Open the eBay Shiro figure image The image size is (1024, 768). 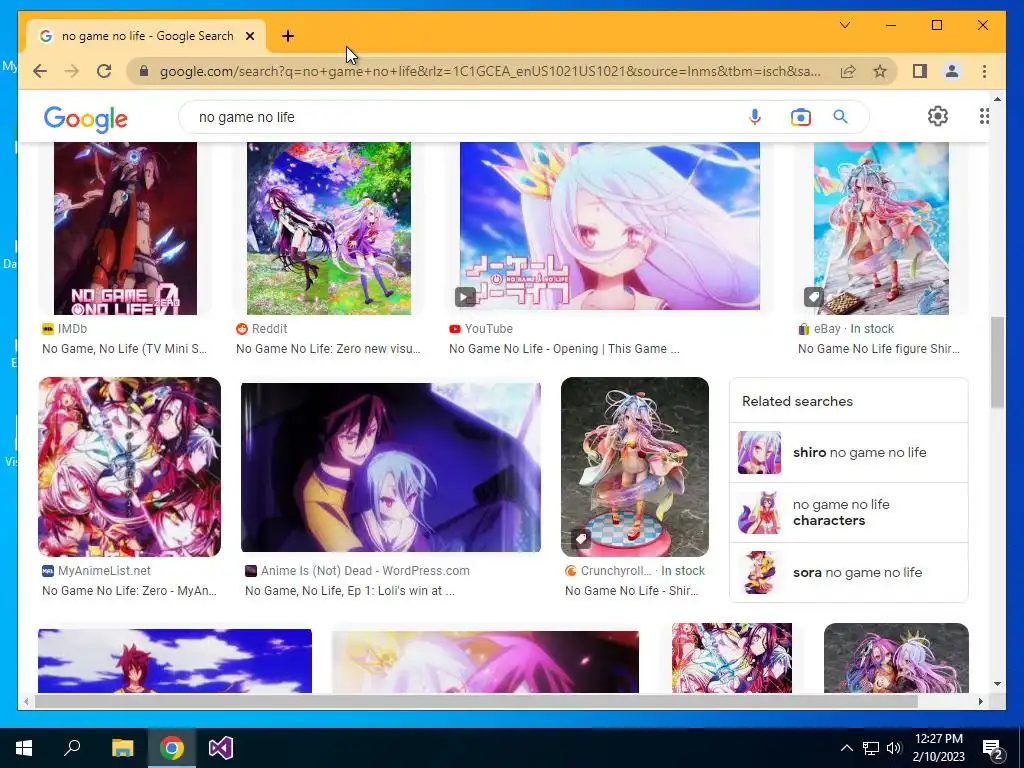(x=881, y=229)
